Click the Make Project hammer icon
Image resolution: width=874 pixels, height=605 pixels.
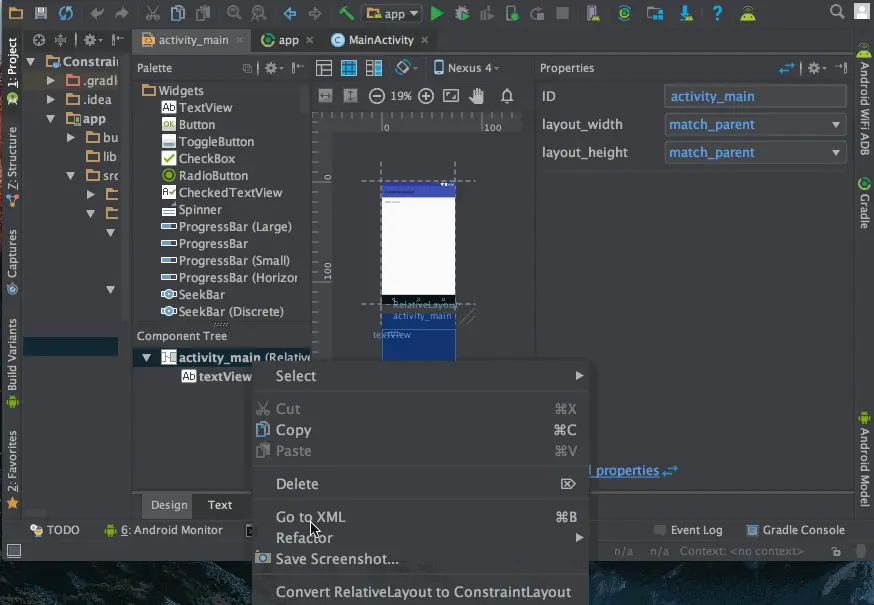pos(346,14)
